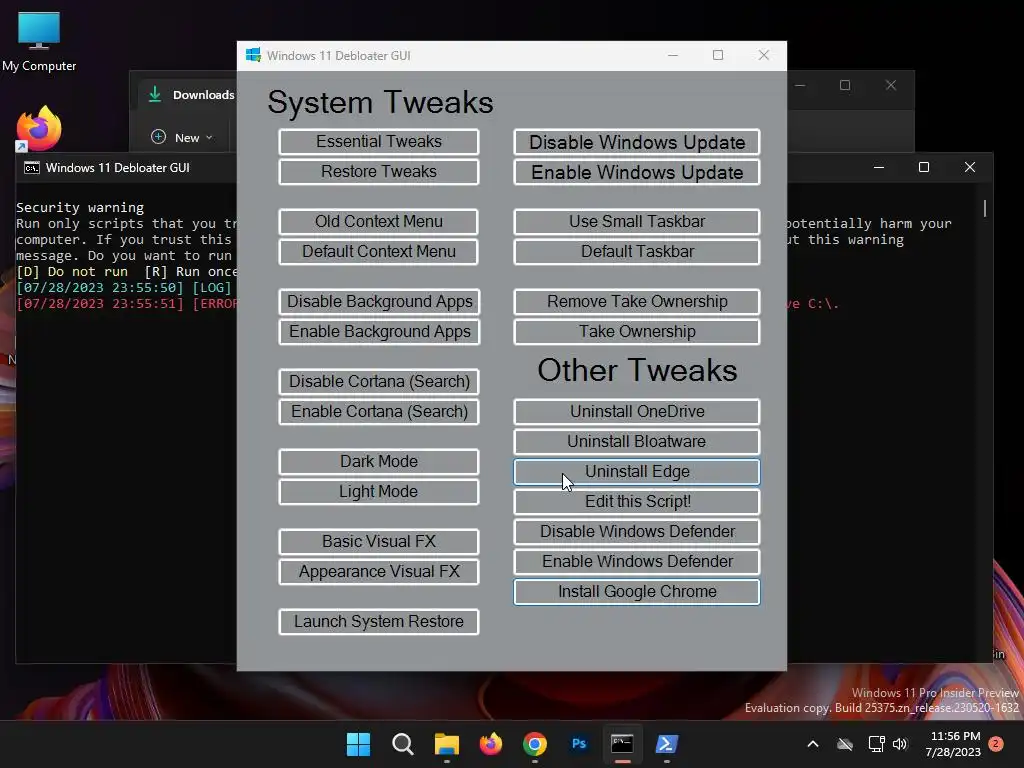Viewport: 1024px width, 768px height.
Task: Click Enable Background Apps
Action: coord(379,332)
